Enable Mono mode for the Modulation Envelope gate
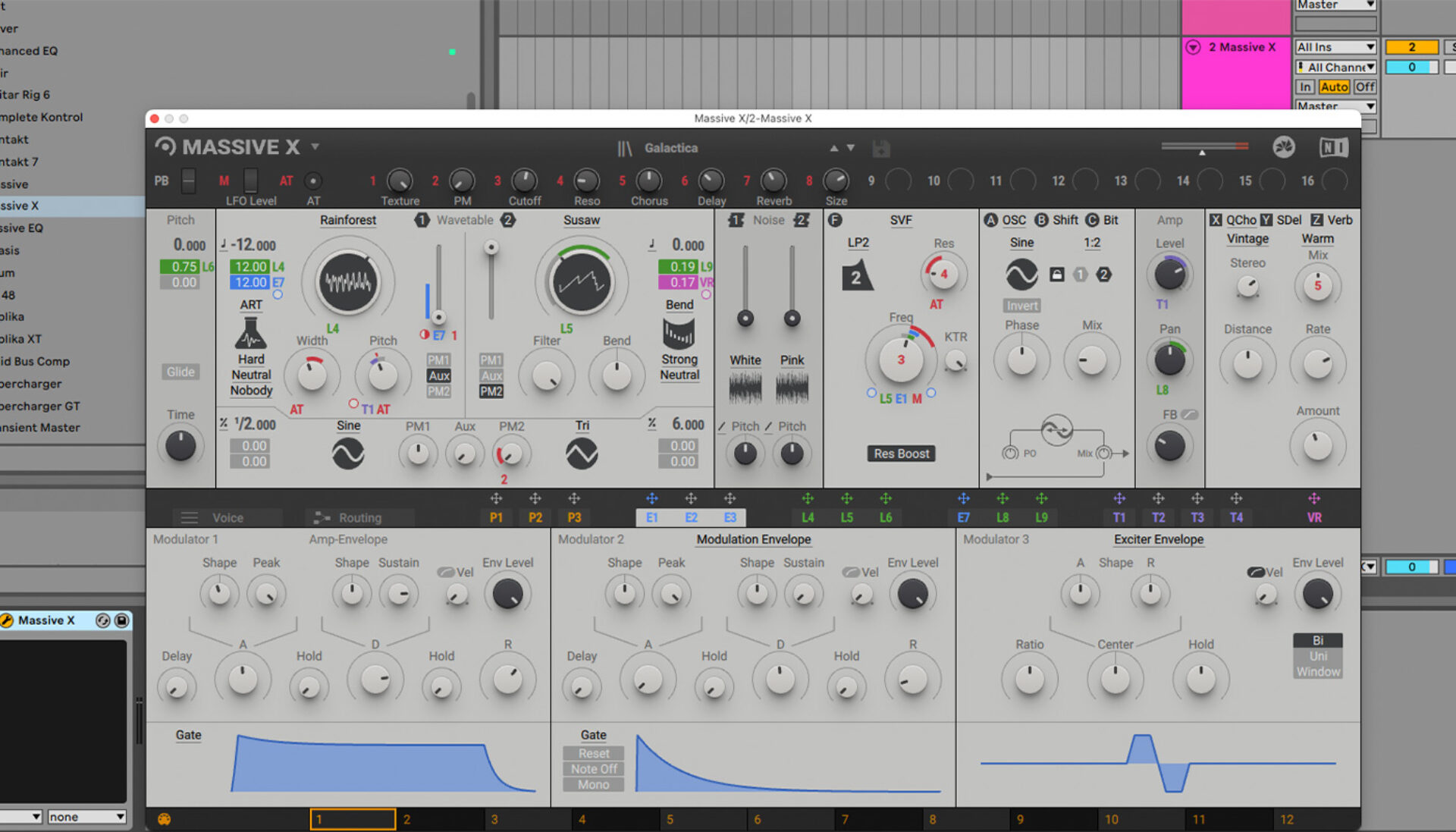Image resolution: width=1456 pixels, height=832 pixels. [x=592, y=785]
